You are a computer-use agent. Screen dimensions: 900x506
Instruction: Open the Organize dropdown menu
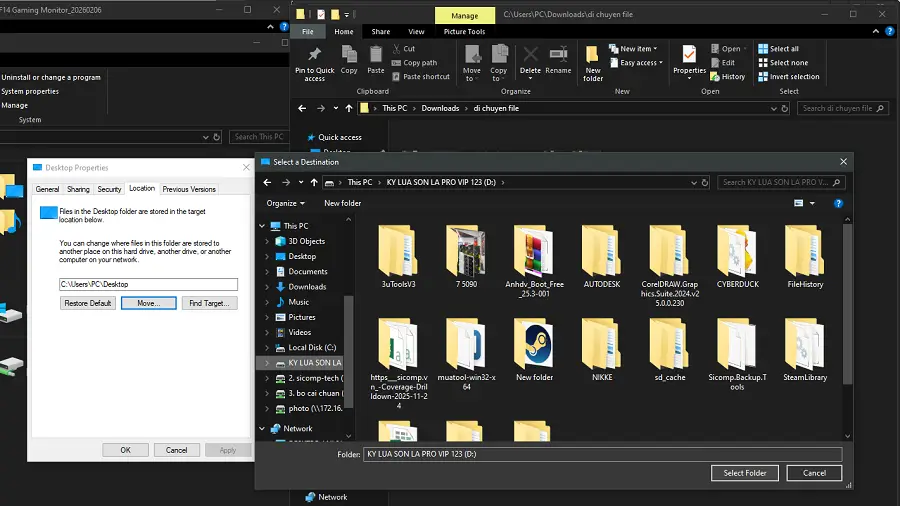pos(286,203)
